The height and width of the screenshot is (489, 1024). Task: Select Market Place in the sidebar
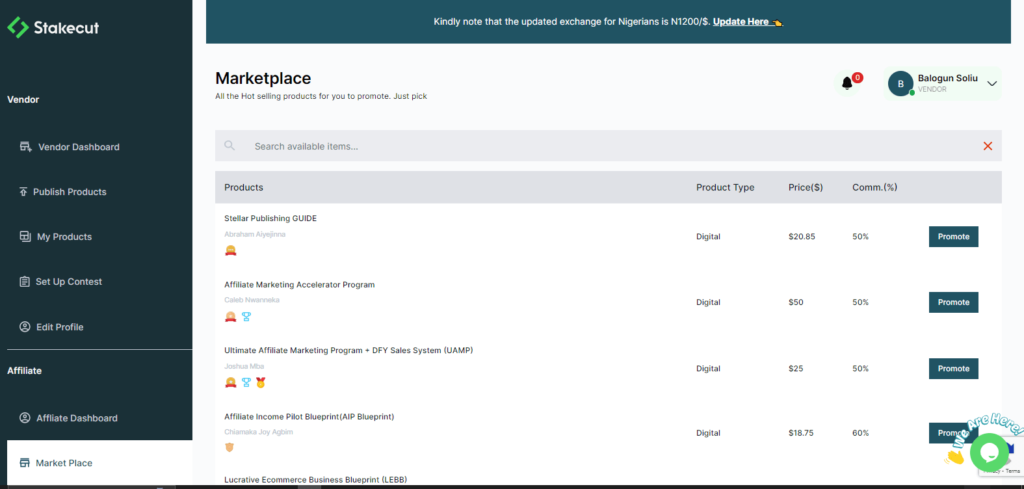64,463
